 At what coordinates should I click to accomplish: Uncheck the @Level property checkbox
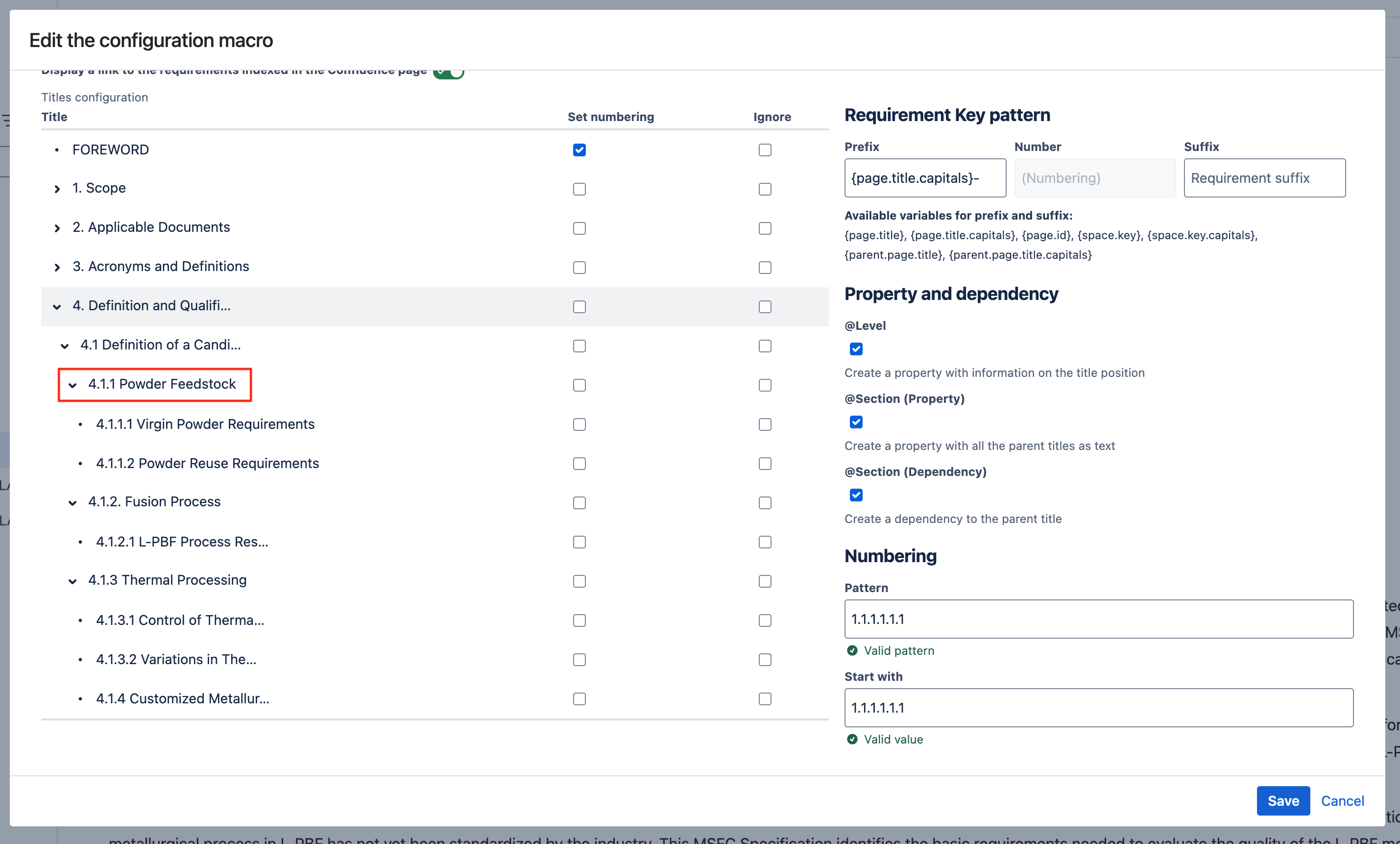click(856, 348)
